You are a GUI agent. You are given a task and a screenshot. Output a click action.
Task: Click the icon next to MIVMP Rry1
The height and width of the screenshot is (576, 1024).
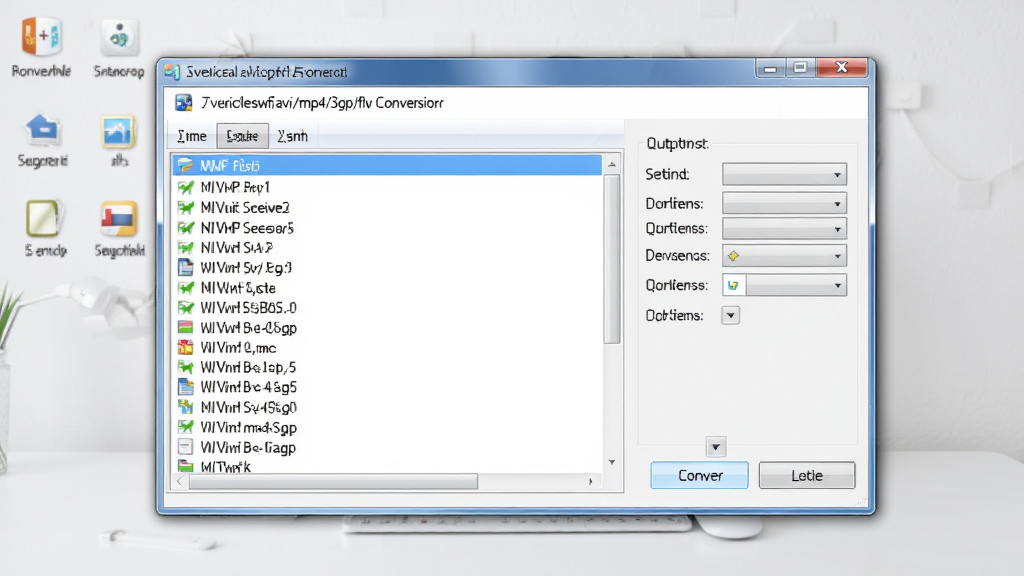[185, 187]
